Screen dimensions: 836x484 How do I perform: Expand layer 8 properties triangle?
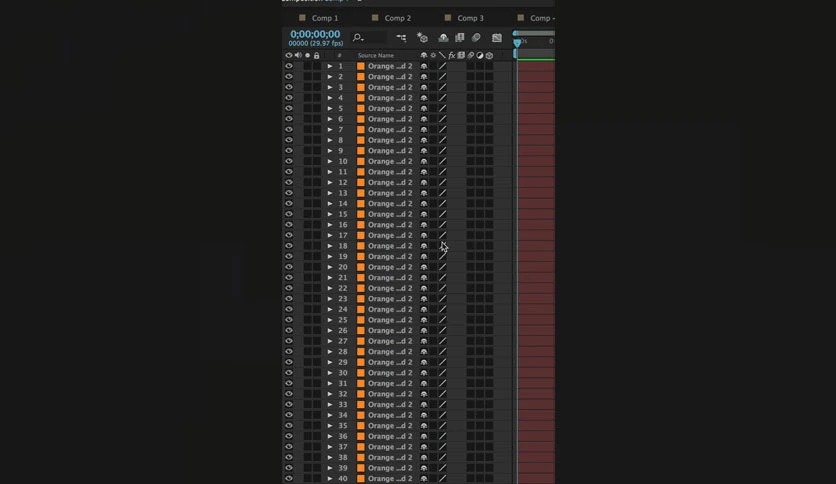(329, 140)
